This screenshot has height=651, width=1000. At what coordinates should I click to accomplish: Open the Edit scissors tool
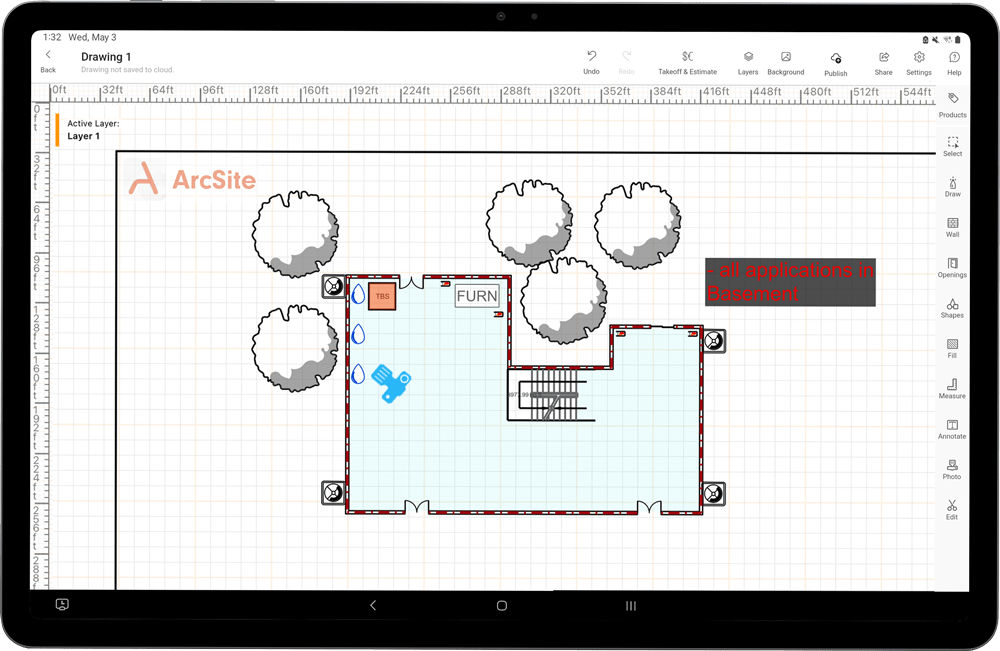(952, 509)
